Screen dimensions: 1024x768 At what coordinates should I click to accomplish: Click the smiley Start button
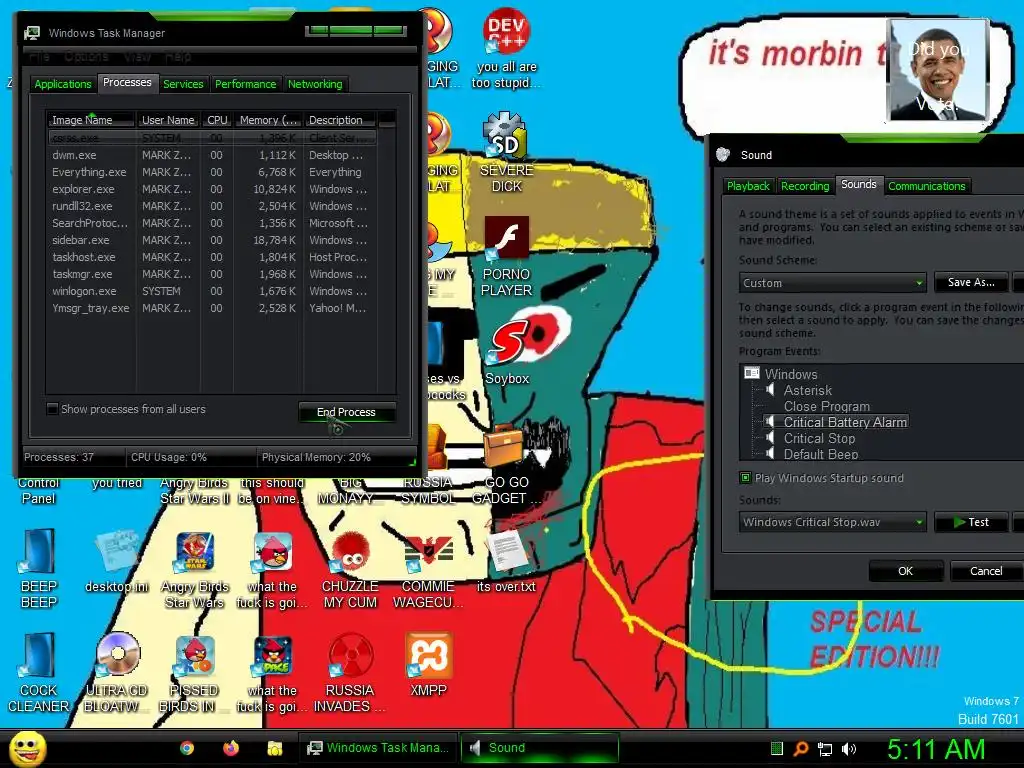[27, 748]
